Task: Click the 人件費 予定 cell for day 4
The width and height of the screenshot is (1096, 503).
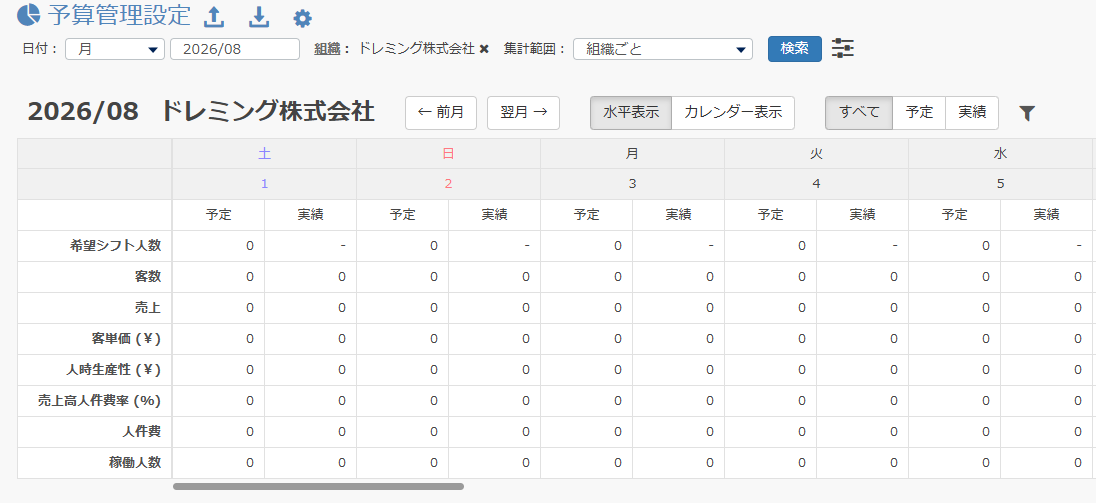Action: point(770,432)
